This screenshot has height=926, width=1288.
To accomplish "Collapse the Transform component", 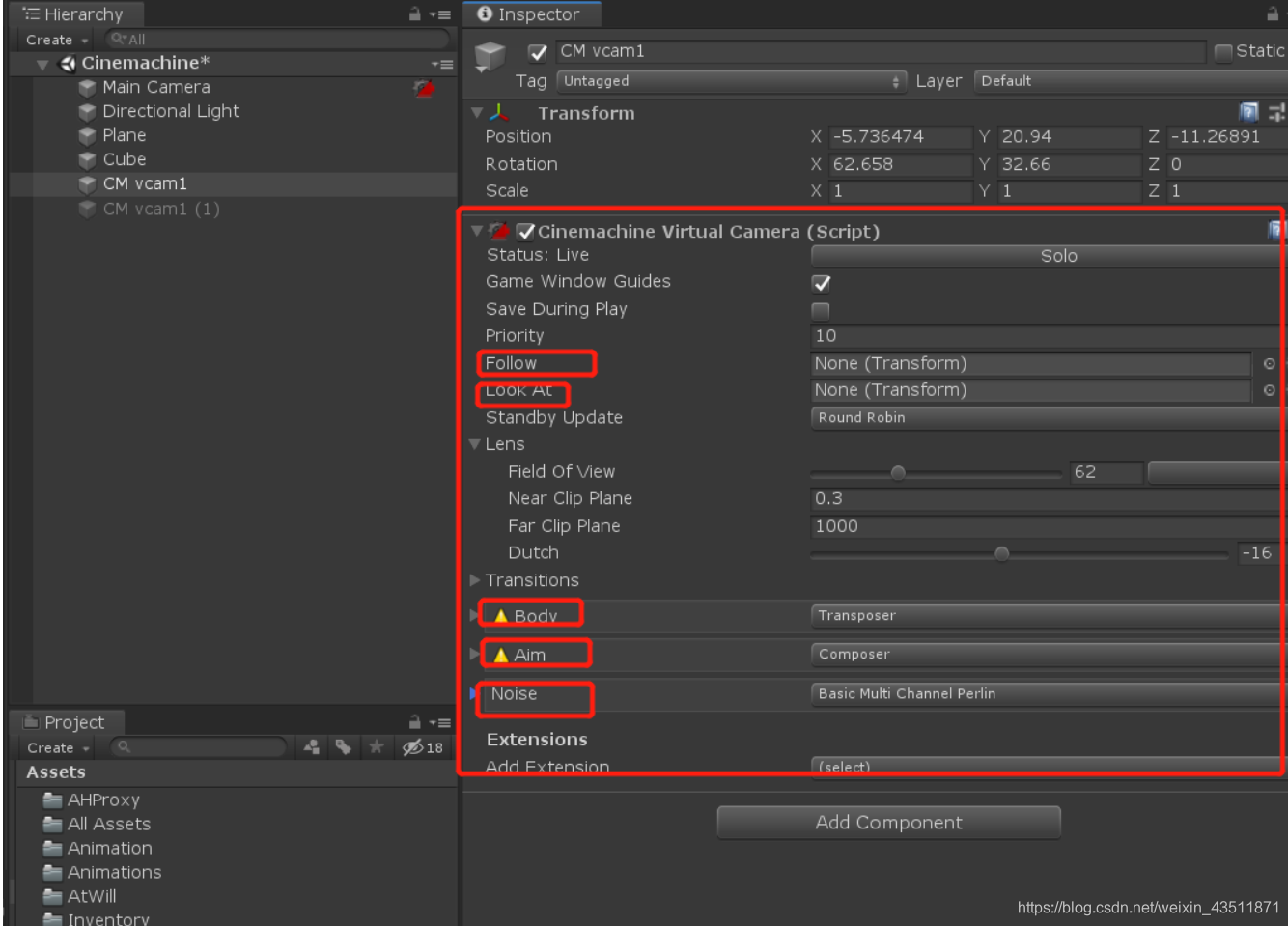I will (476, 113).
